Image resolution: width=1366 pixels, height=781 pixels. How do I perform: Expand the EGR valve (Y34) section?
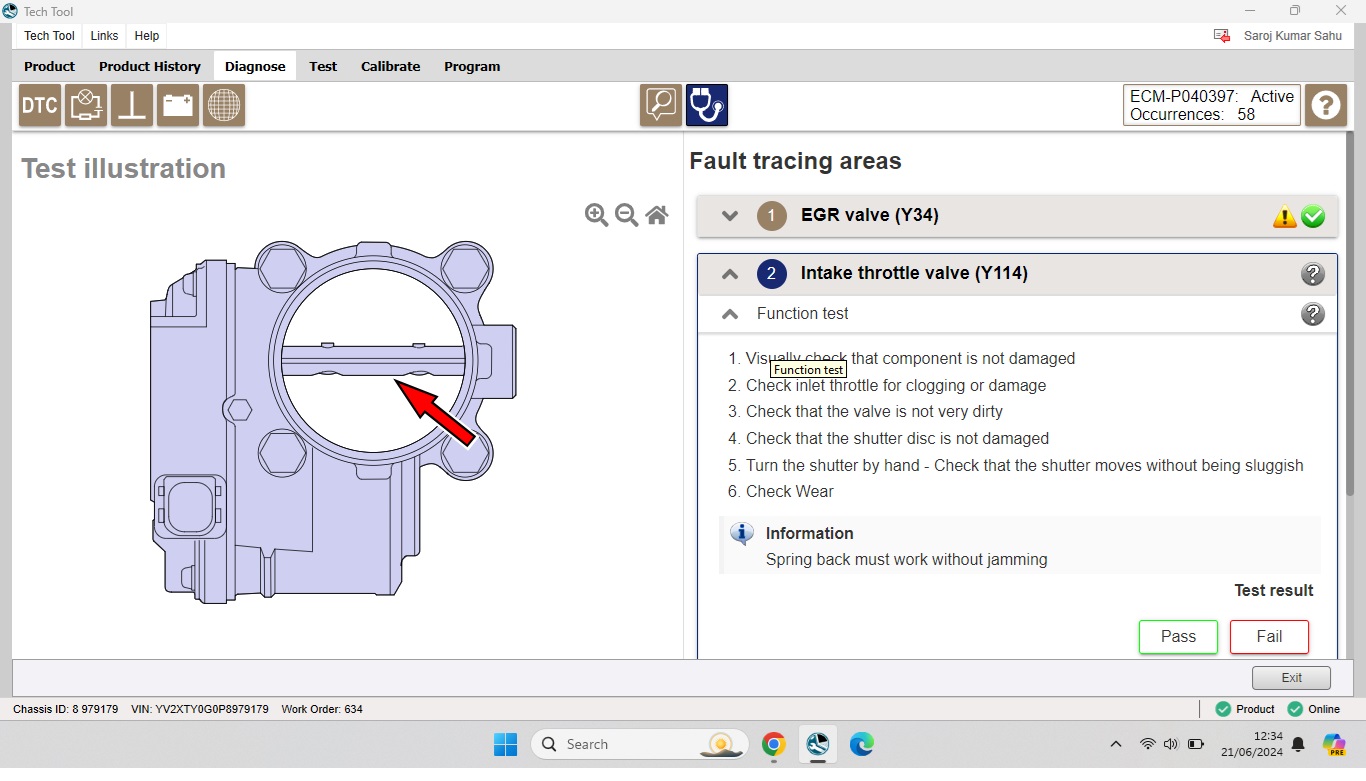[x=730, y=215]
